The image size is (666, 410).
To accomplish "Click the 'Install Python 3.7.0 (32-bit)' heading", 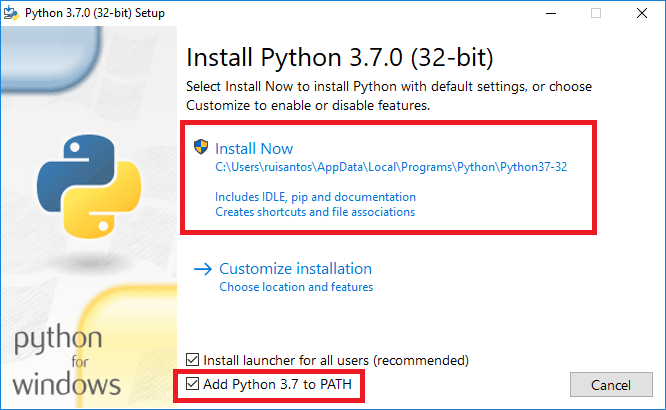I will tap(340, 54).
